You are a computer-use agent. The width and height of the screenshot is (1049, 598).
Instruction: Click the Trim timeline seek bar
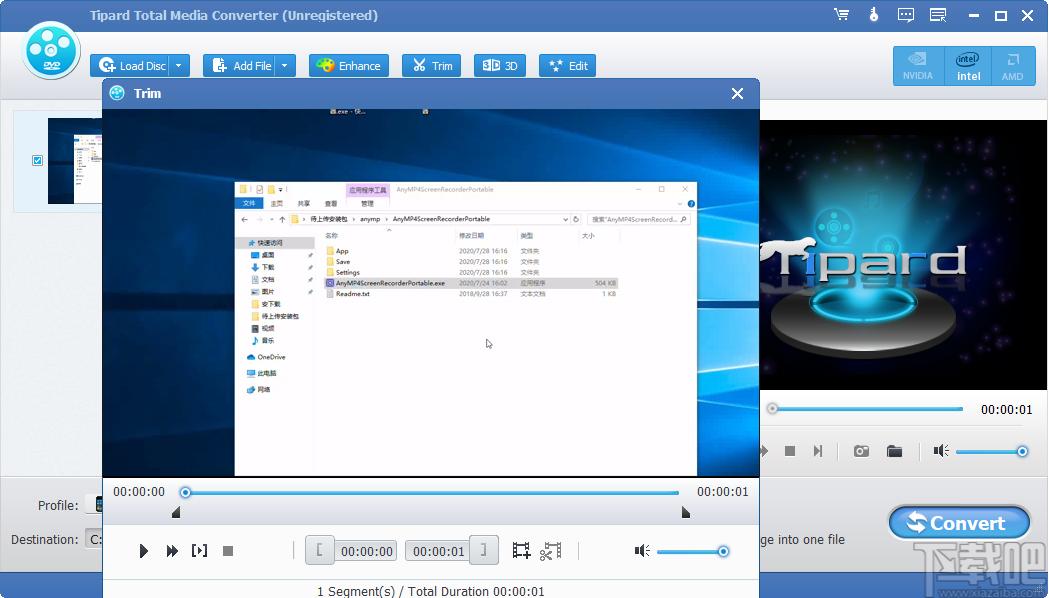pyautogui.click(x=432, y=493)
